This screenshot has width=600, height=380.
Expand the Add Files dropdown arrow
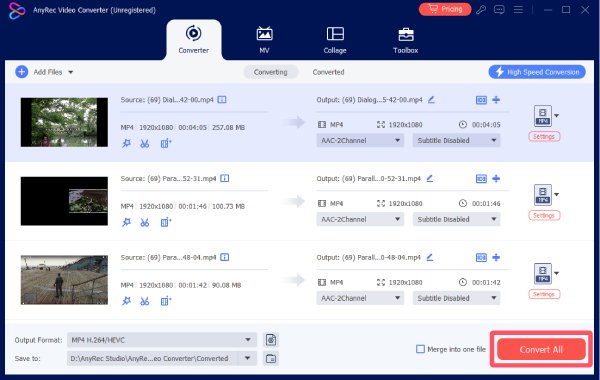[71, 72]
